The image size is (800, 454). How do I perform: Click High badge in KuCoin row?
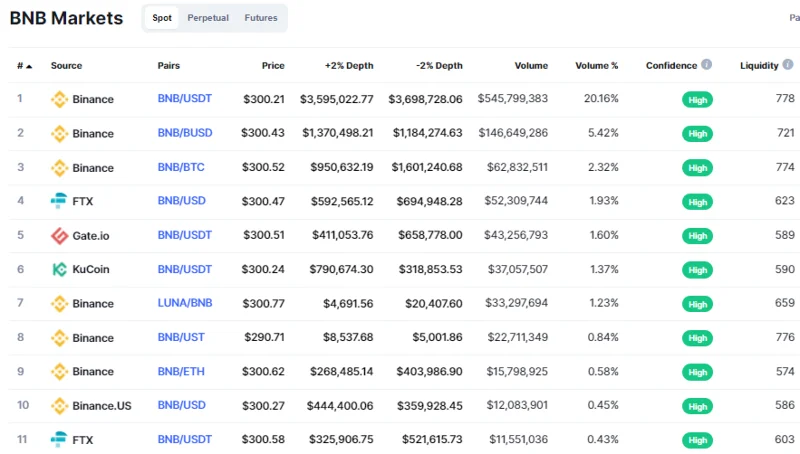coord(697,270)
